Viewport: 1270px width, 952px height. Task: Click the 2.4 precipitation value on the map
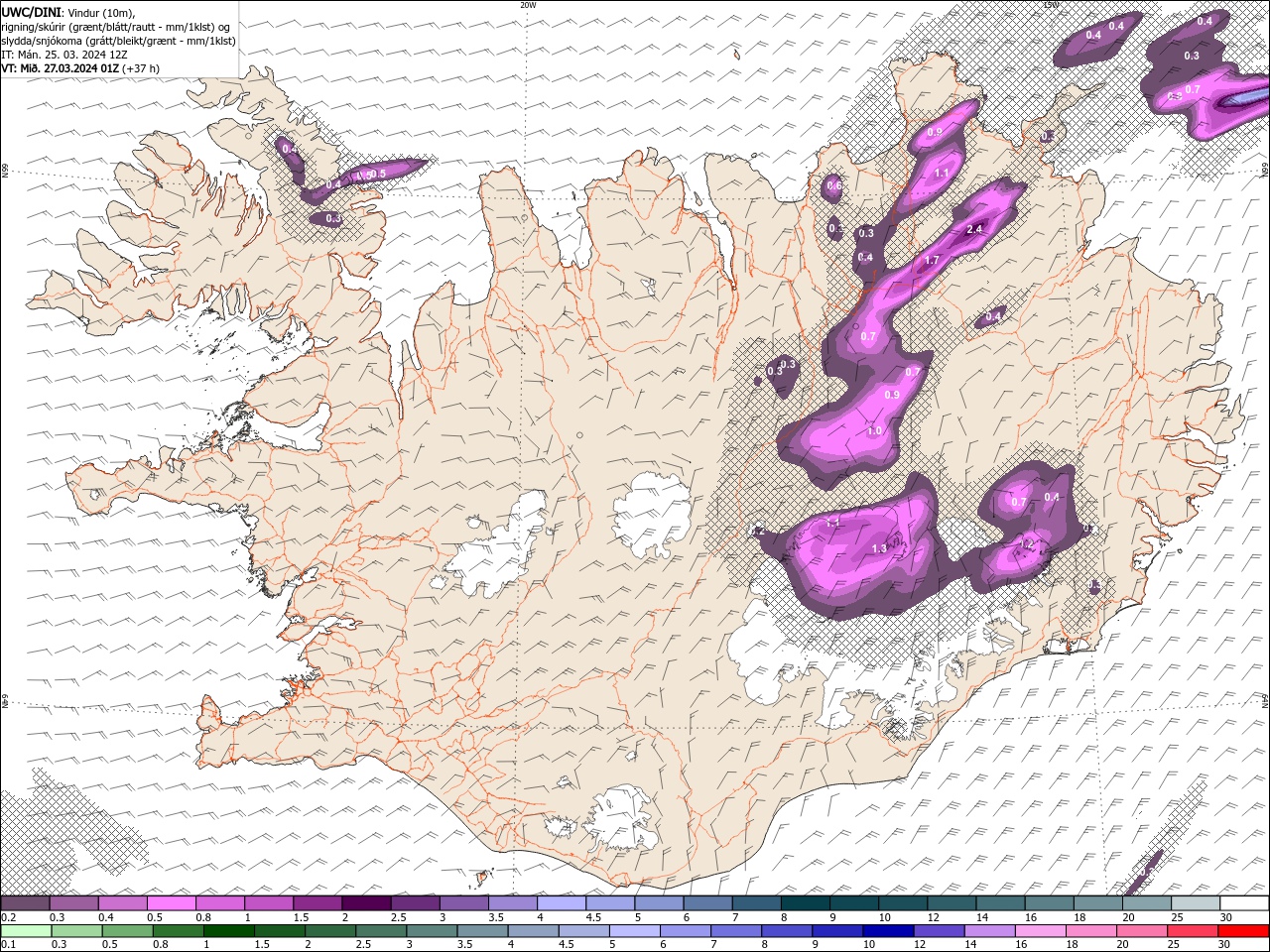974,229
